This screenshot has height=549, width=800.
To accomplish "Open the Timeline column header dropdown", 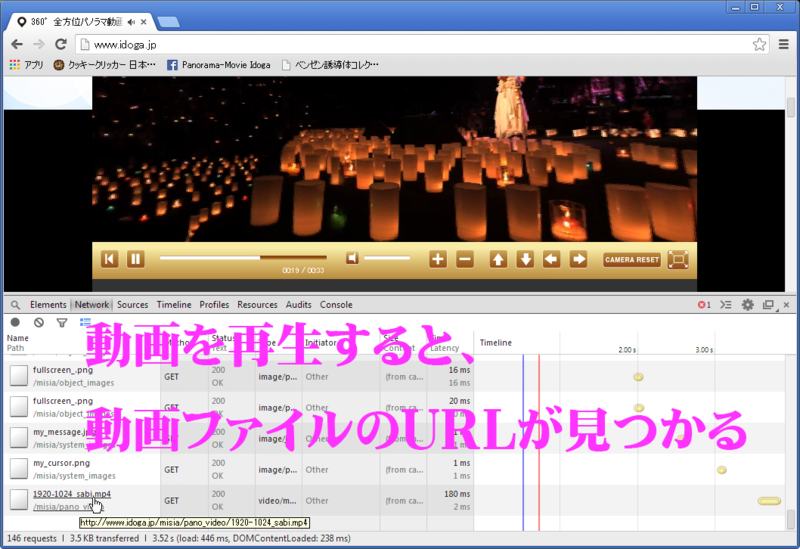I will 495,342.
